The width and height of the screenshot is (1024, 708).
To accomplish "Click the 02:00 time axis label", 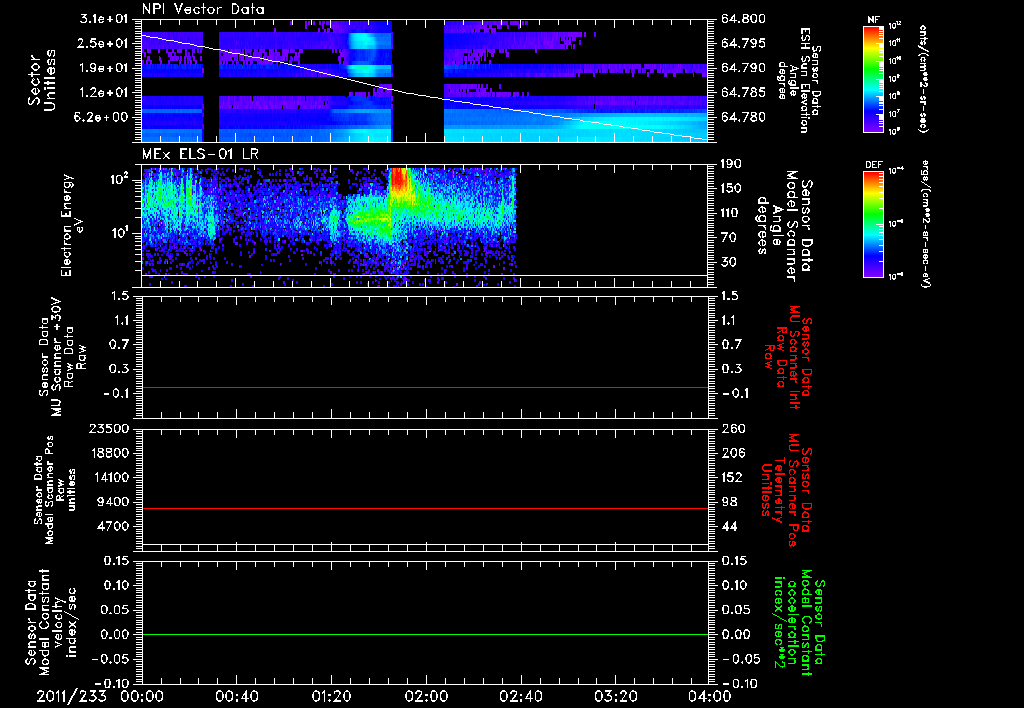I will [426, 696].
